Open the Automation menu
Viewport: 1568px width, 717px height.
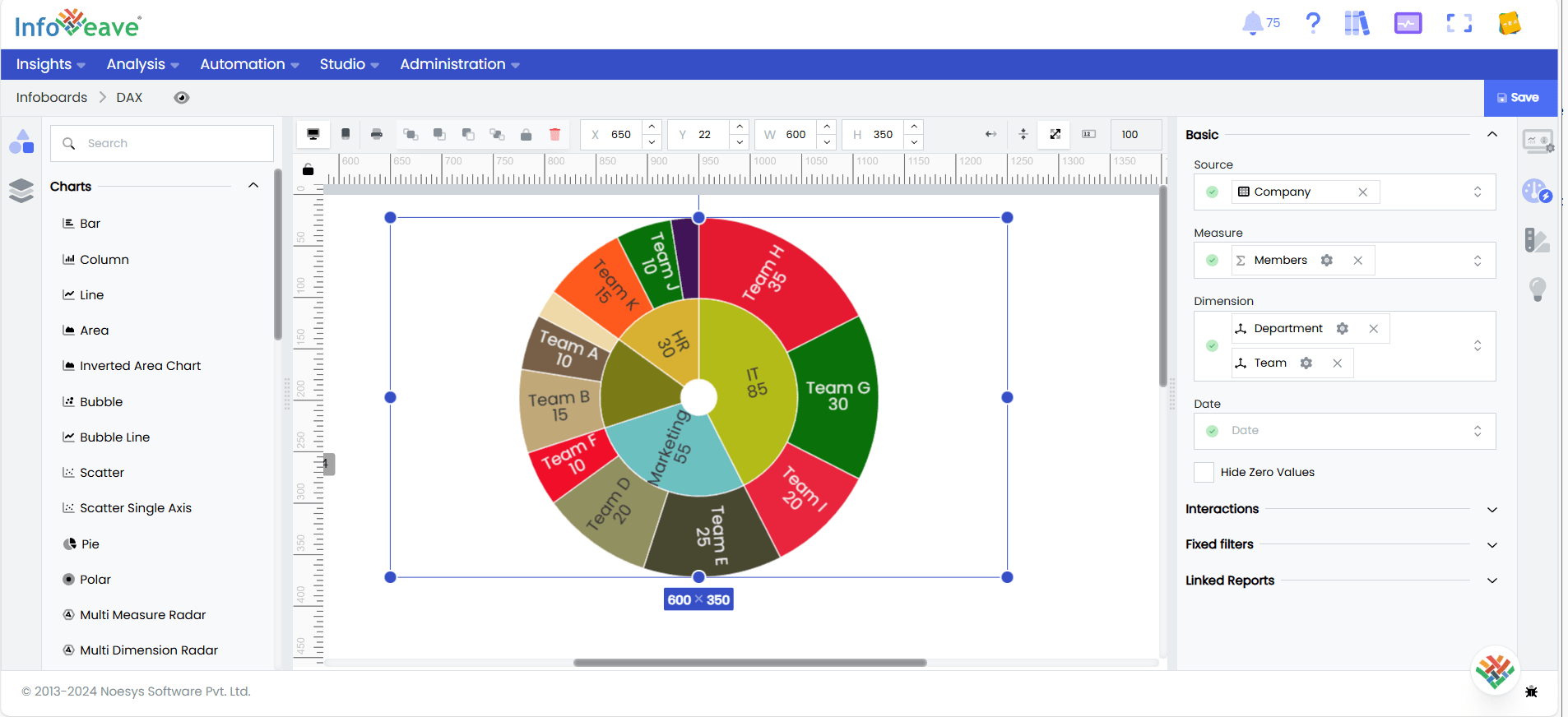(249, 64)
